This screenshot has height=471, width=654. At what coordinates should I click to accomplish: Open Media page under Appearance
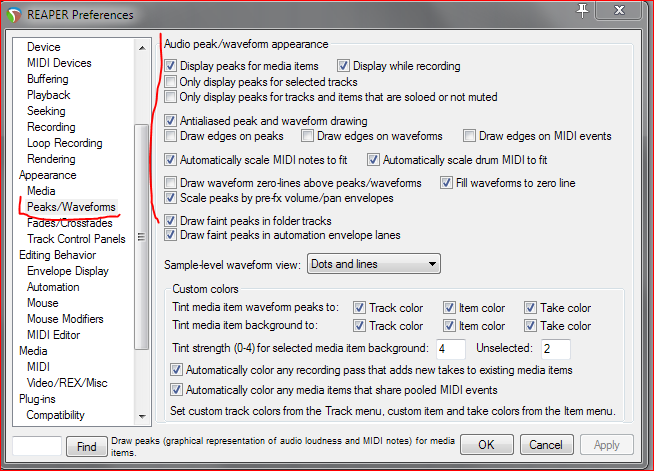[41, 191]
